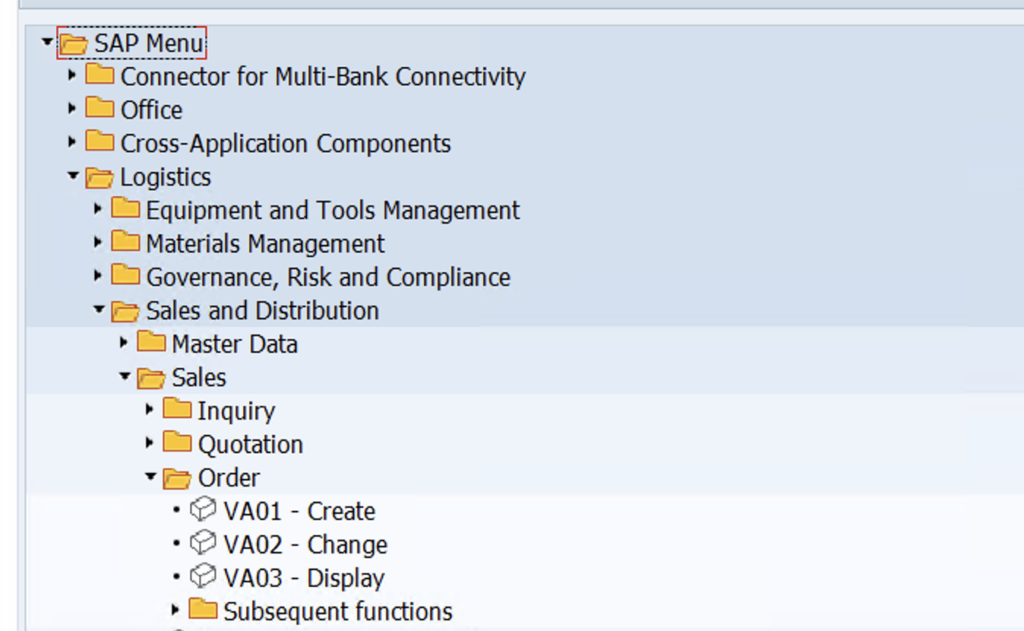Select the SAP Menu label
The image size is (1024, 631).
point(149,43)
